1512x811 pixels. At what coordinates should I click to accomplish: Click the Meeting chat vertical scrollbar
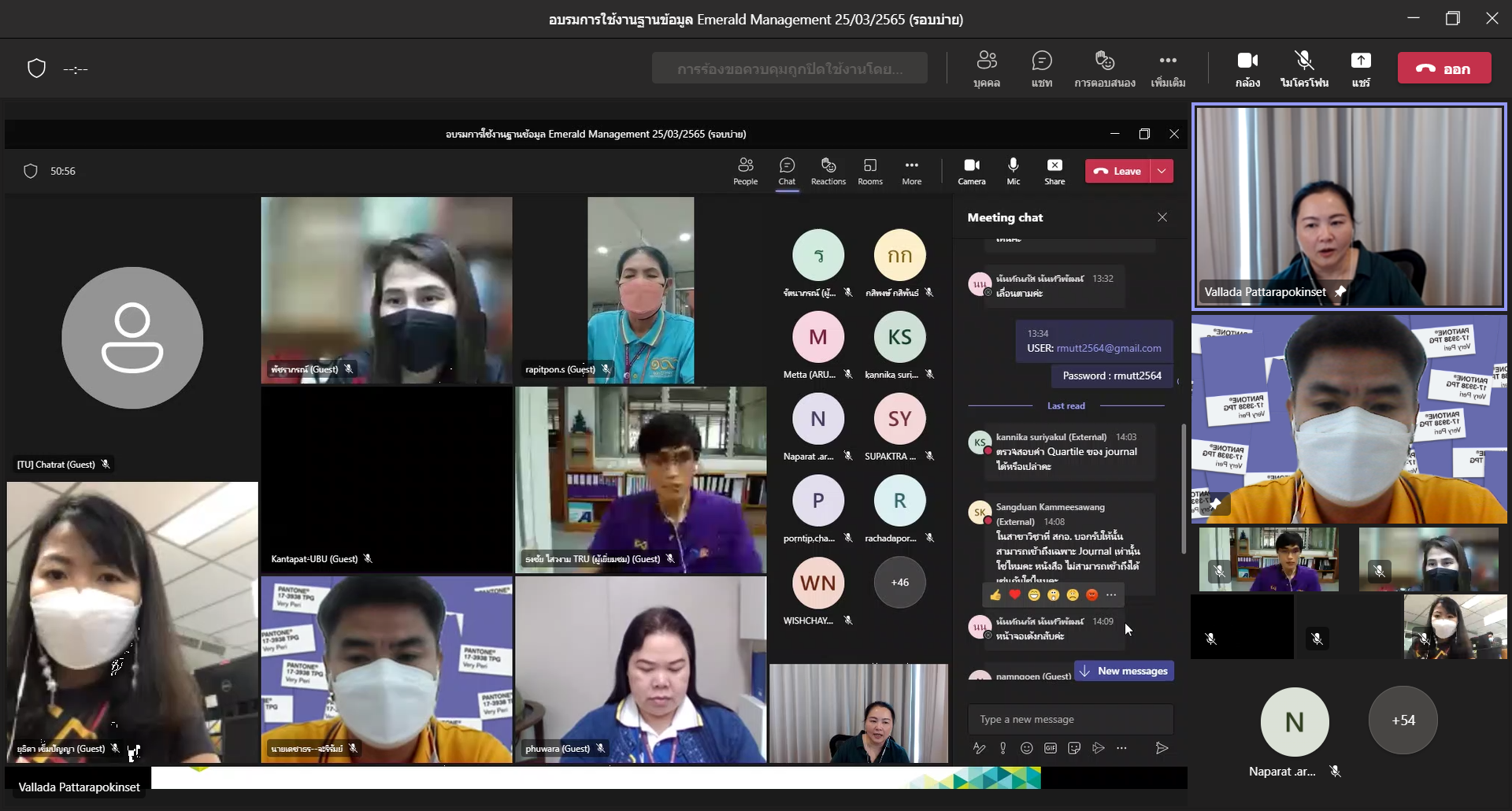tap(1183, 488)
